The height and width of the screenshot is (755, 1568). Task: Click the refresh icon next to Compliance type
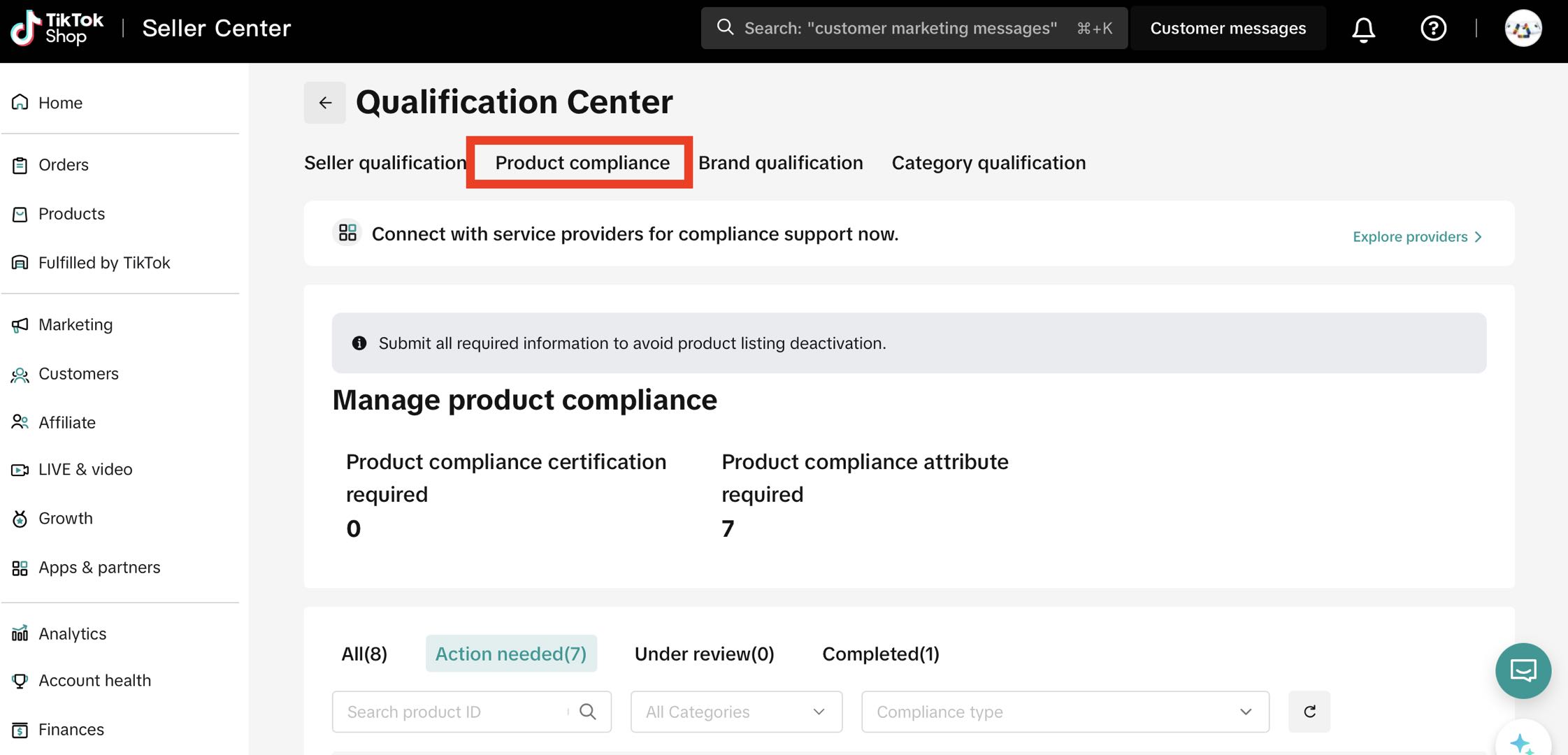pyautogui.click(x=1309, y=712)
